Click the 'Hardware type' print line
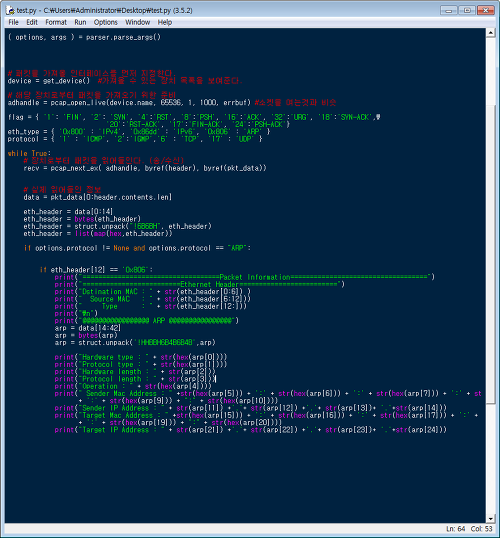 [x=141, y=358]
